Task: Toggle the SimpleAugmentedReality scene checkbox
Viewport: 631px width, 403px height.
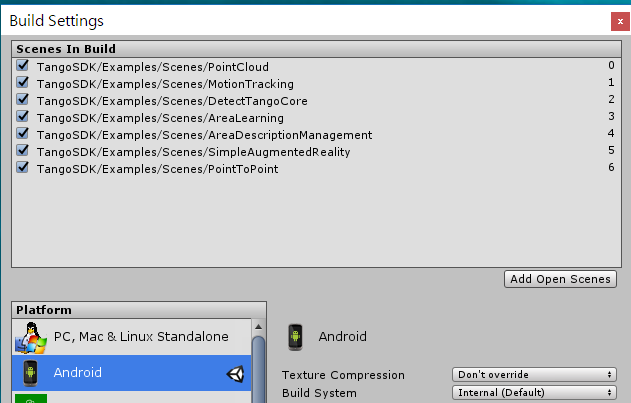Action: (23, 150)
